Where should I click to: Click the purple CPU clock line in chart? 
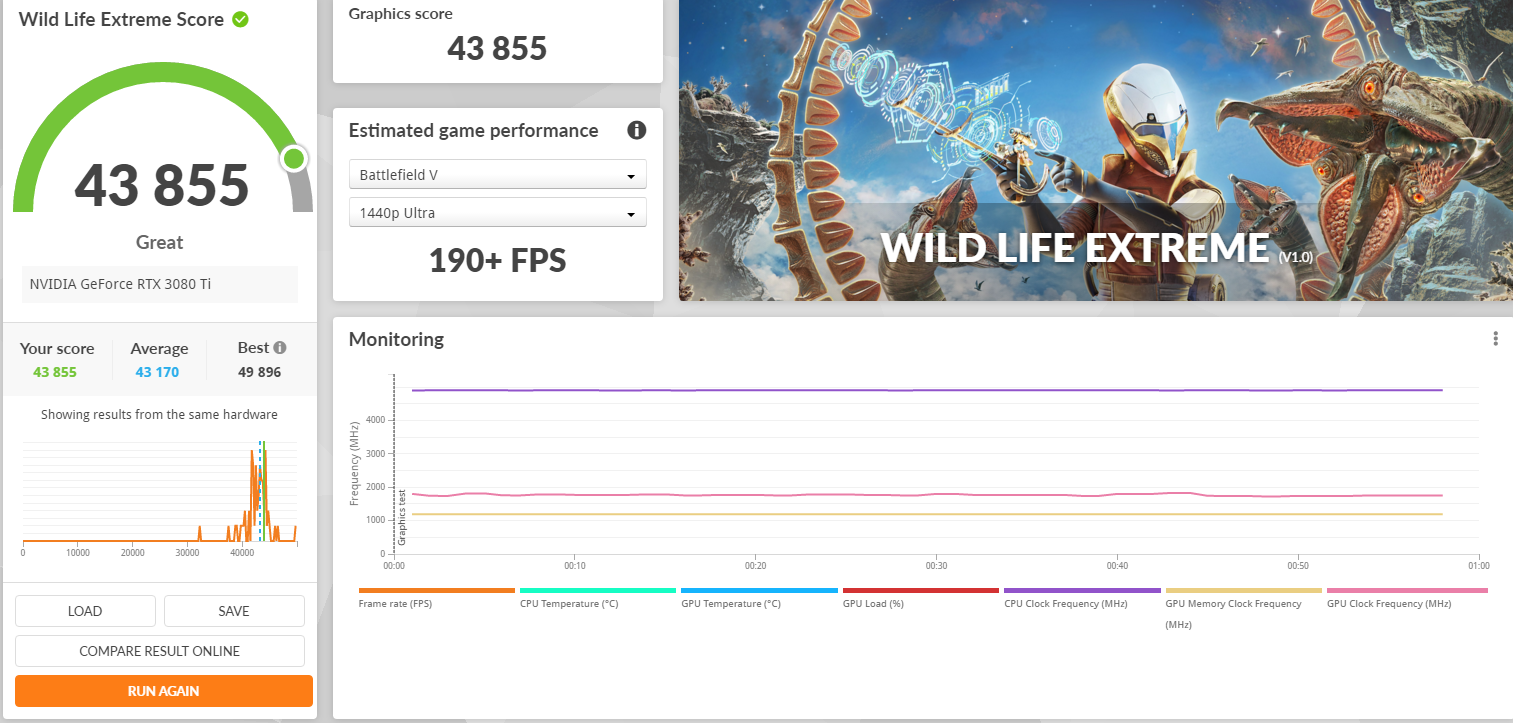pos(926,390)
